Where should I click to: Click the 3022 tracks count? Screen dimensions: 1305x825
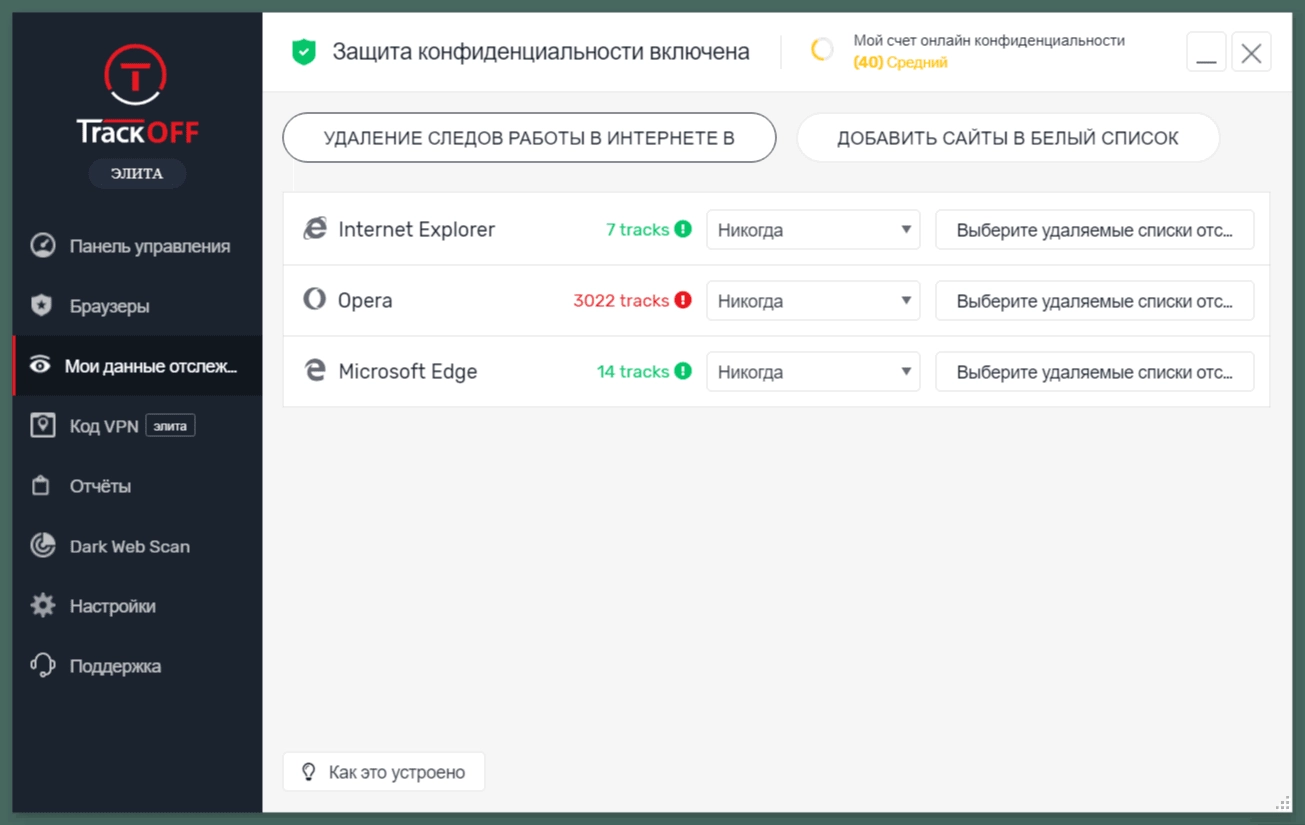click(x=621, y=300)
